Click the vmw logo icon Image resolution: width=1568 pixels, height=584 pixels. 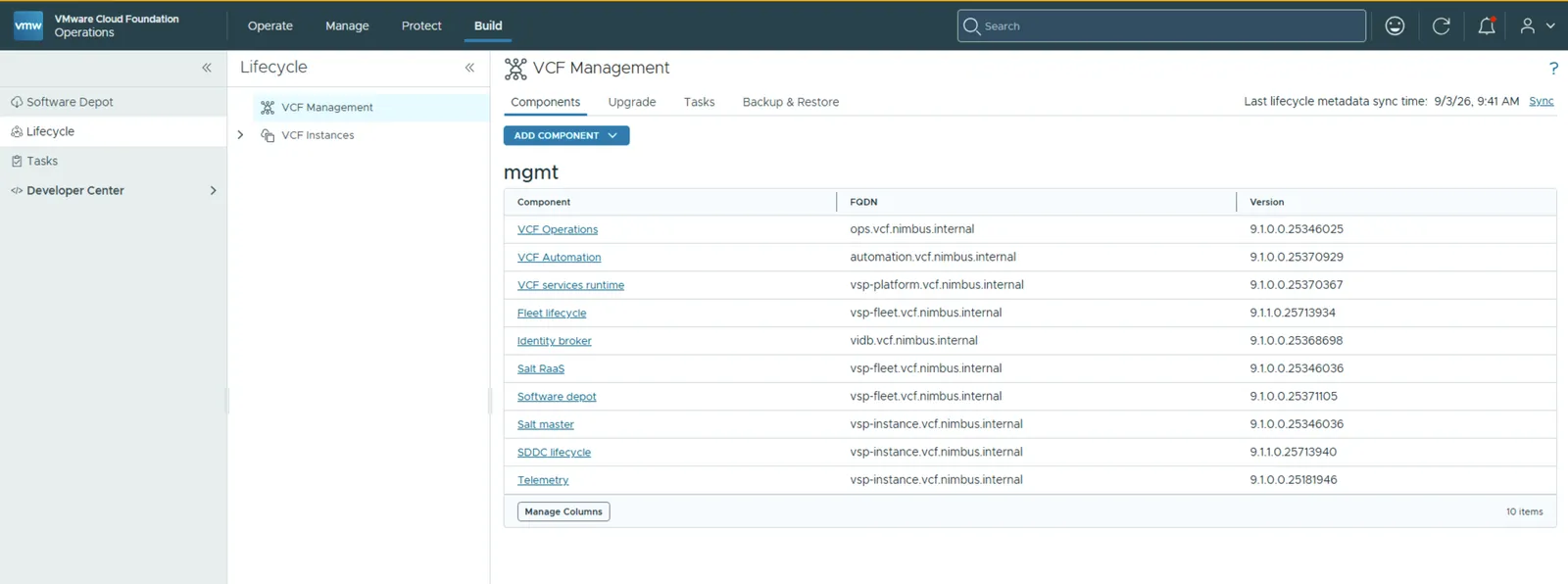28,25
